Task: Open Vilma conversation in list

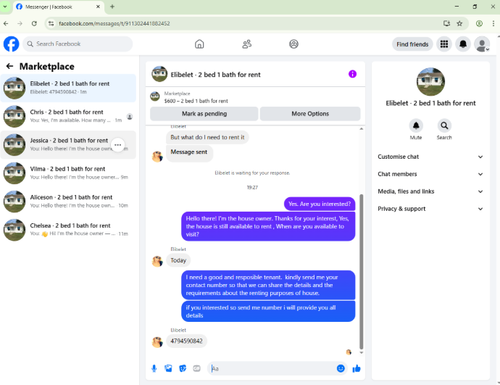Action: point(68,173)
